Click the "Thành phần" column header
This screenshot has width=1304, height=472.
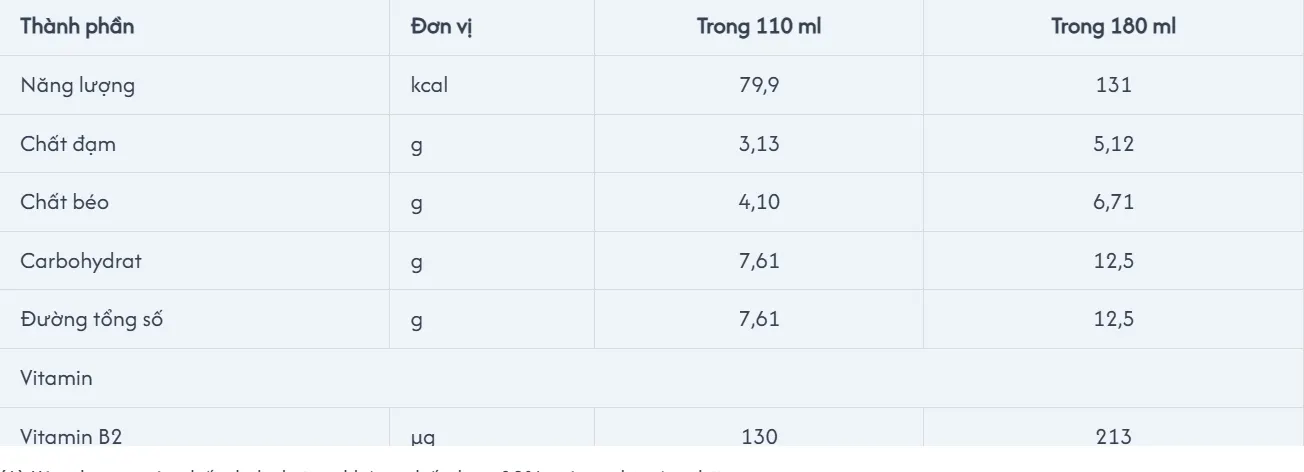tap(77, 27)
